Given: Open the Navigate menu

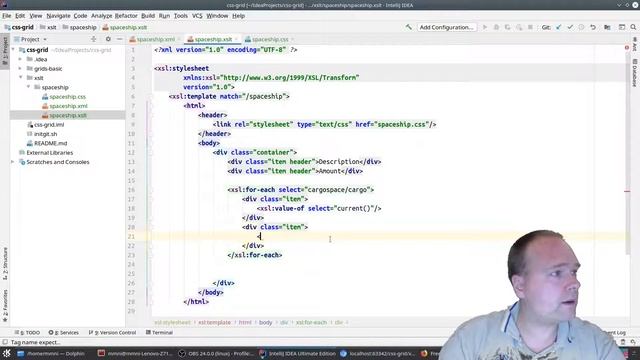Looking at the screenshot, I should click(58, 16).
